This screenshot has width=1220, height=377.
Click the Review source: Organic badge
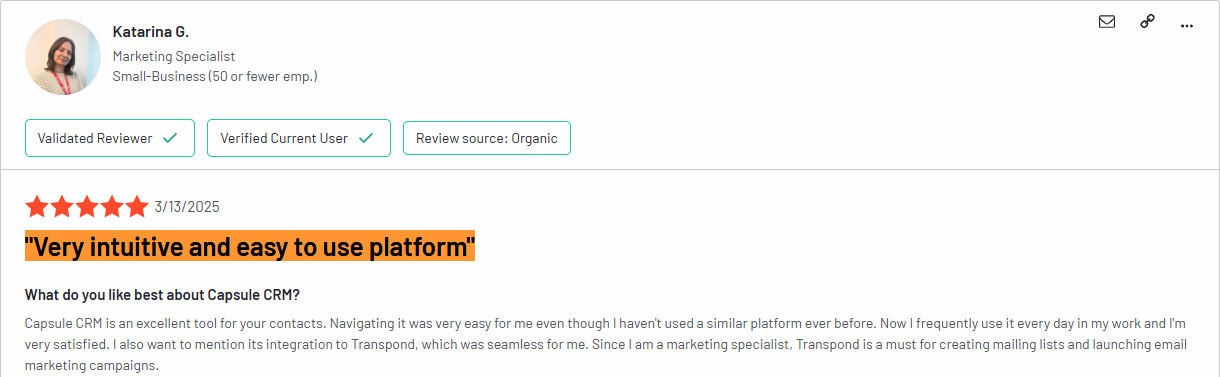tap(487, 138)
